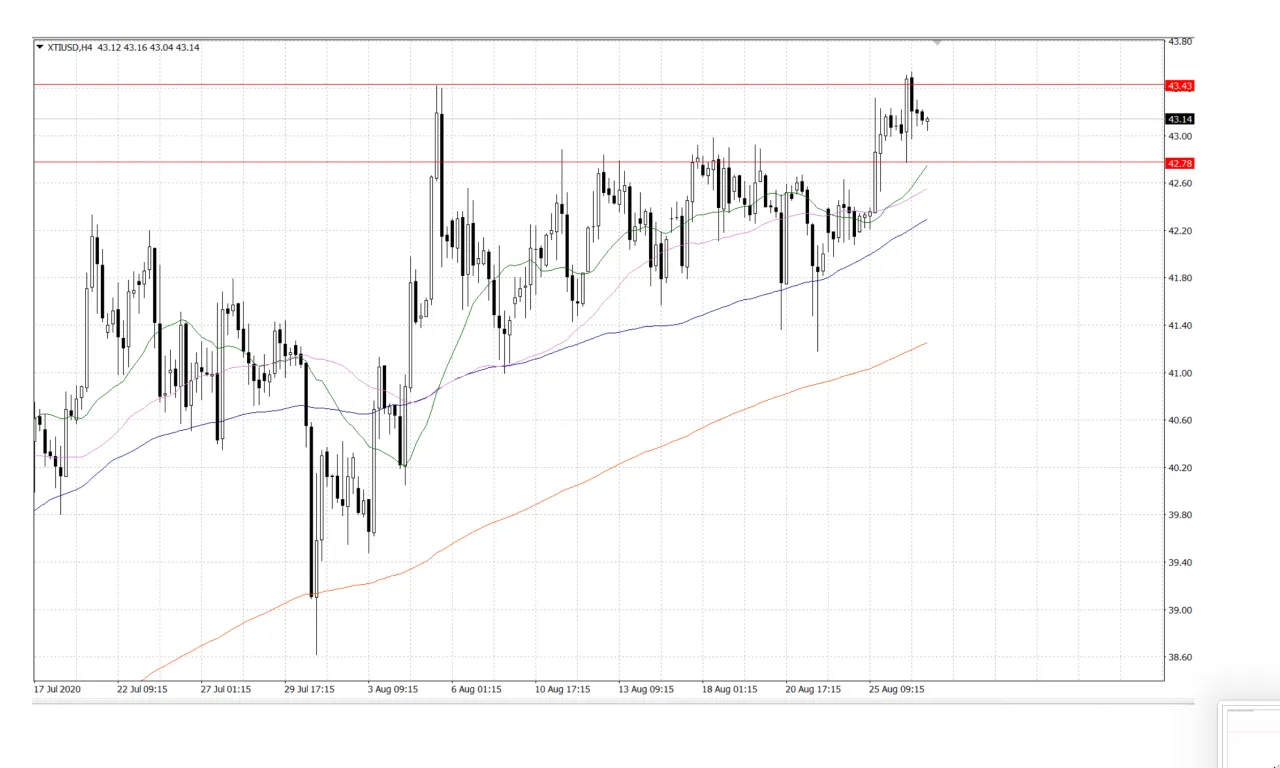Click the 10 Aug 17:15 time label
Viewport: 1280px width, 768px height.
[560, 689]
